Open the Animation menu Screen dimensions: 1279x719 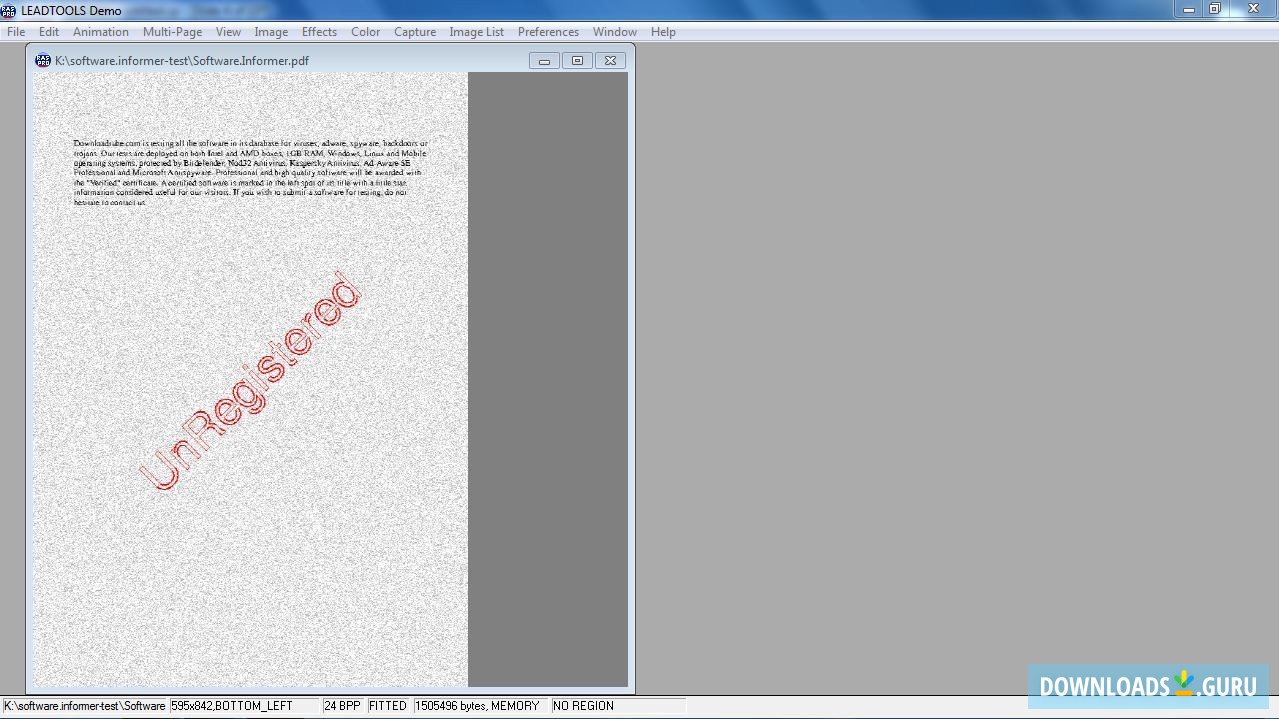click(100, 31)
